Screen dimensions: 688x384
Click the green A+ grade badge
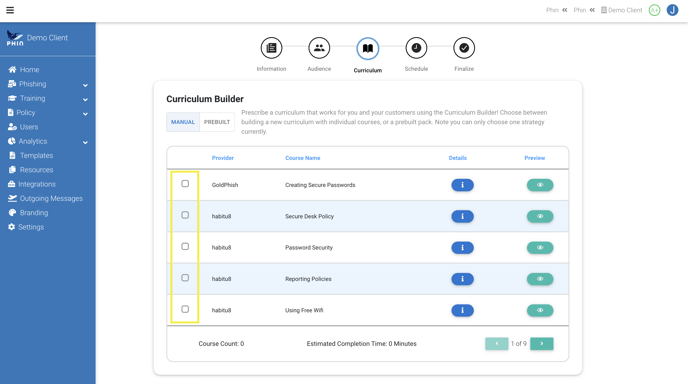[654, 10]
